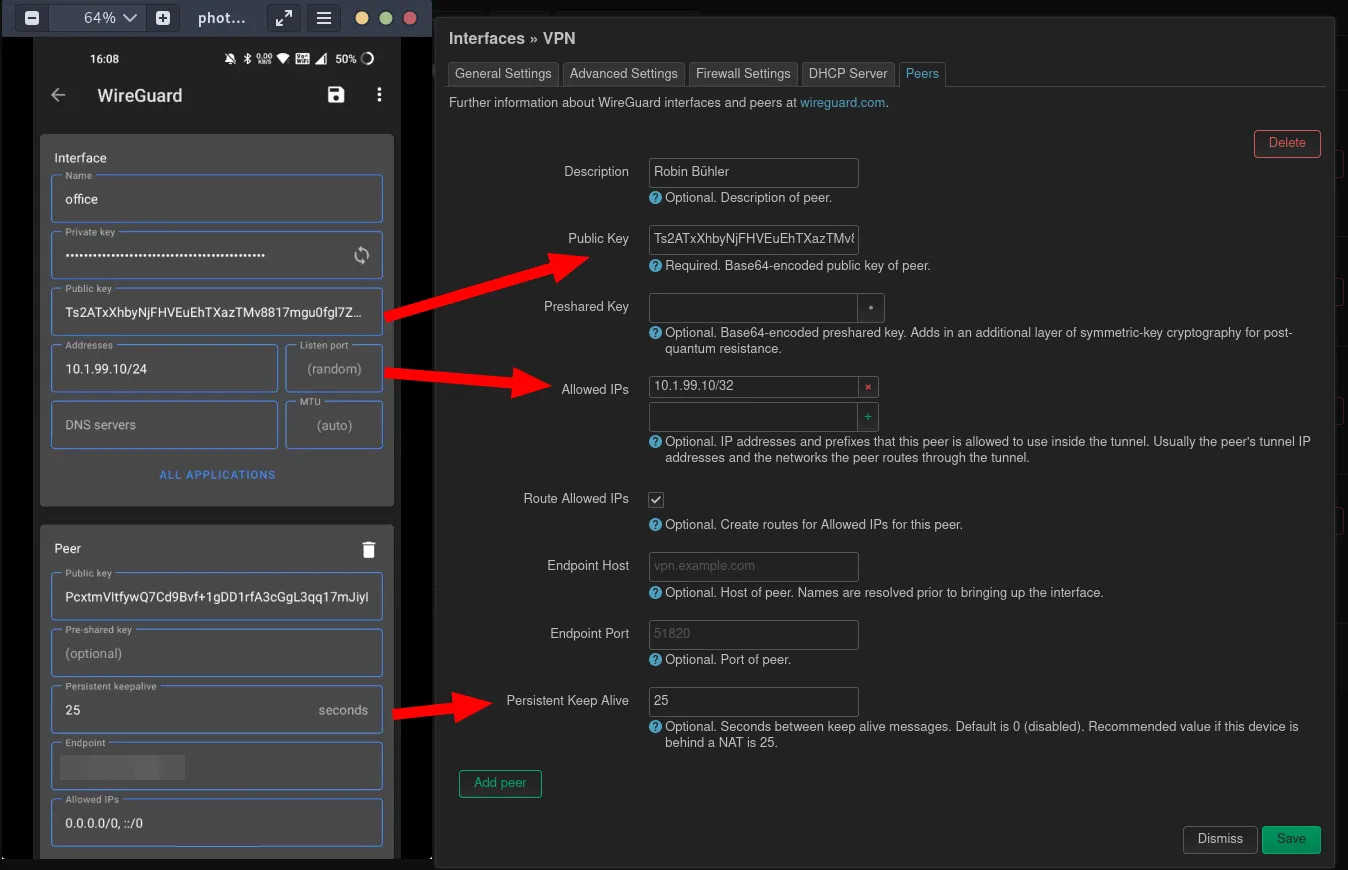Click the zoom out minus icon
Image resolution: width=1348 pixels, height=870 pixels.
point(32,18)
